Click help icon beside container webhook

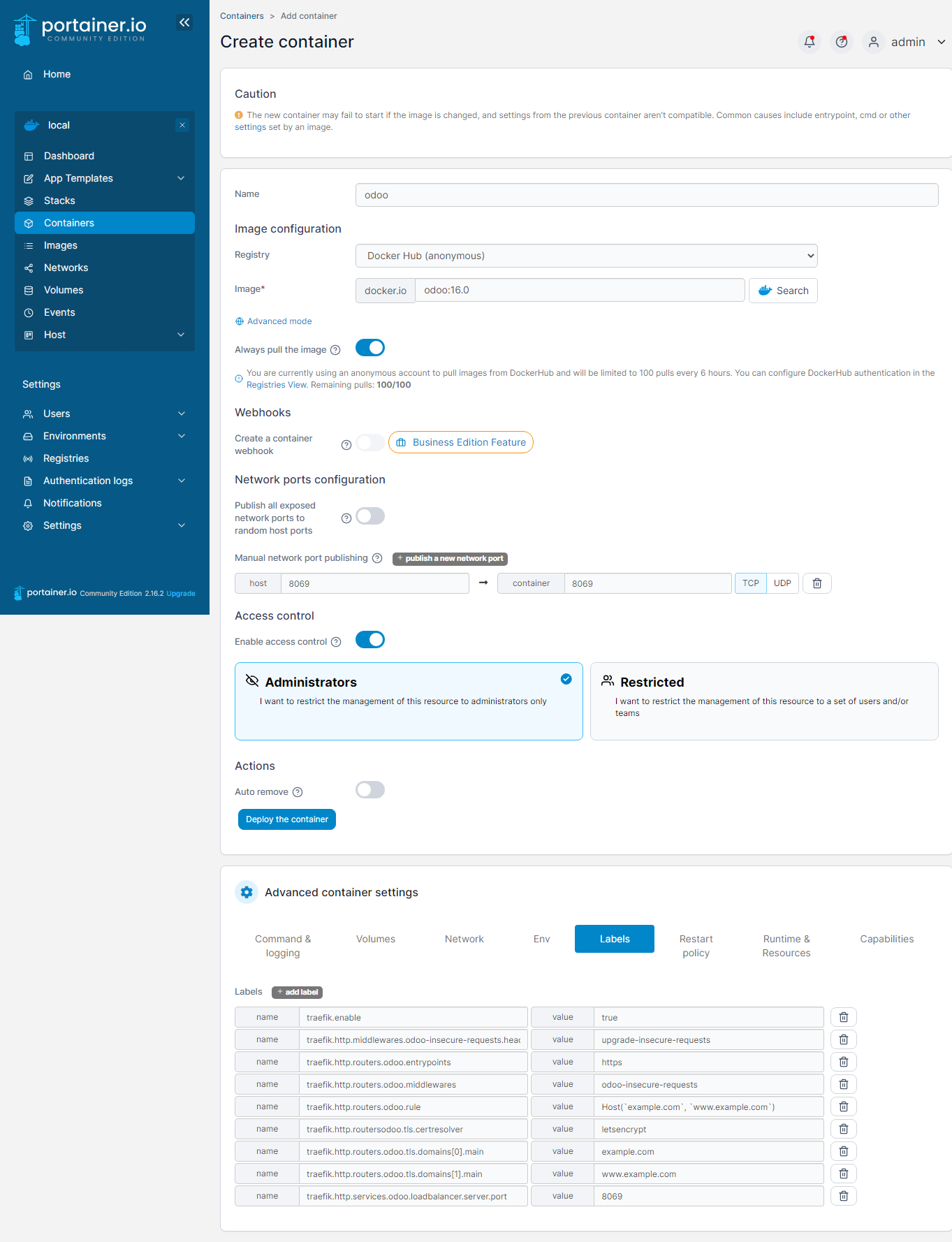coord(346,445)
